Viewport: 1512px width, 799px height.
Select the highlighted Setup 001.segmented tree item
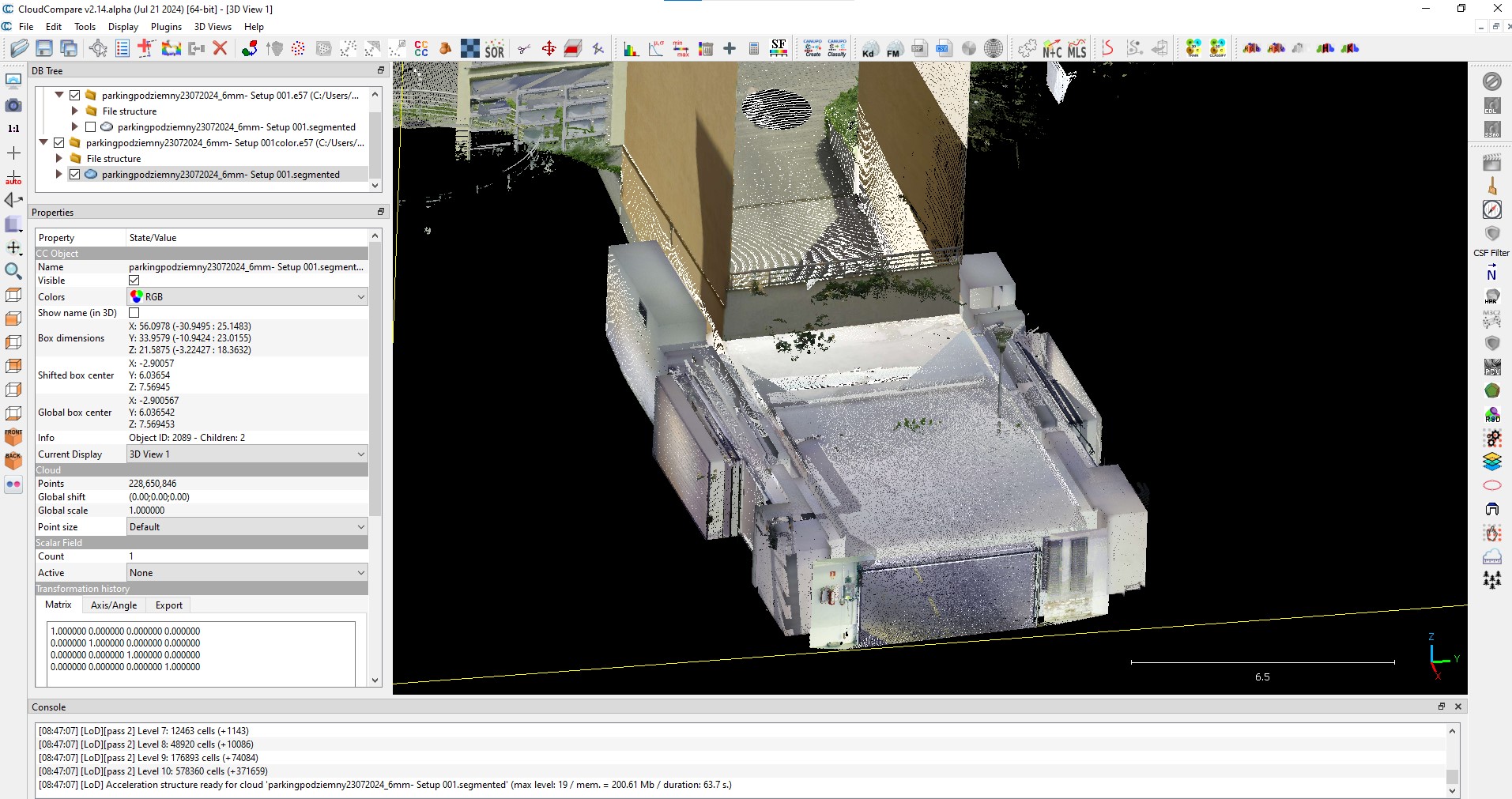[x=221, y=175]
